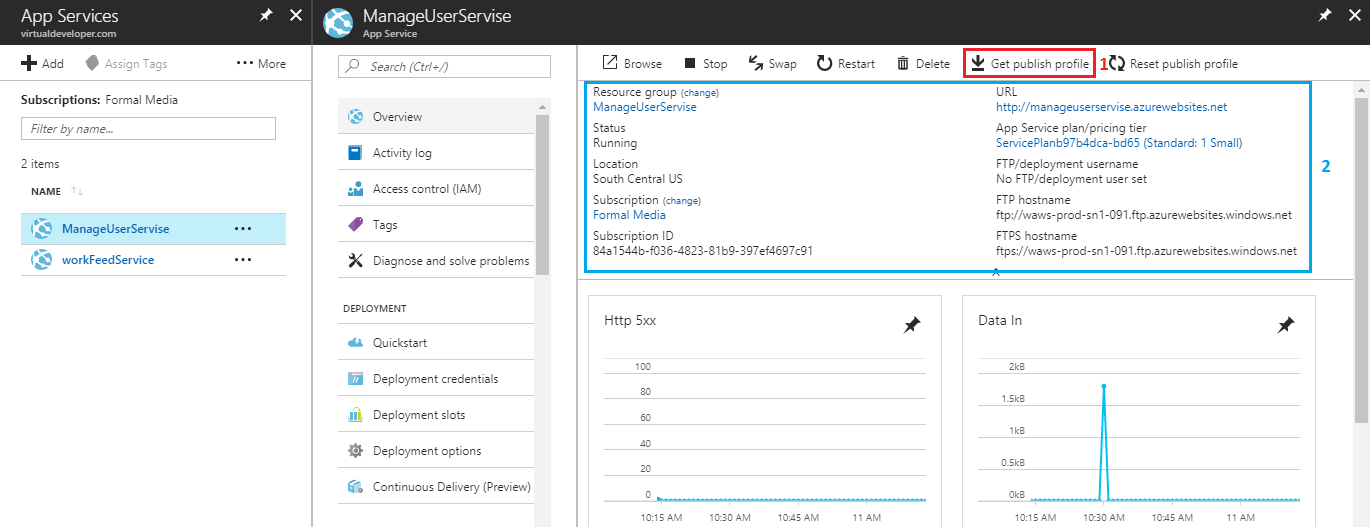
Task: Click the Diagnose wrench icon
Action: point(355,261)
